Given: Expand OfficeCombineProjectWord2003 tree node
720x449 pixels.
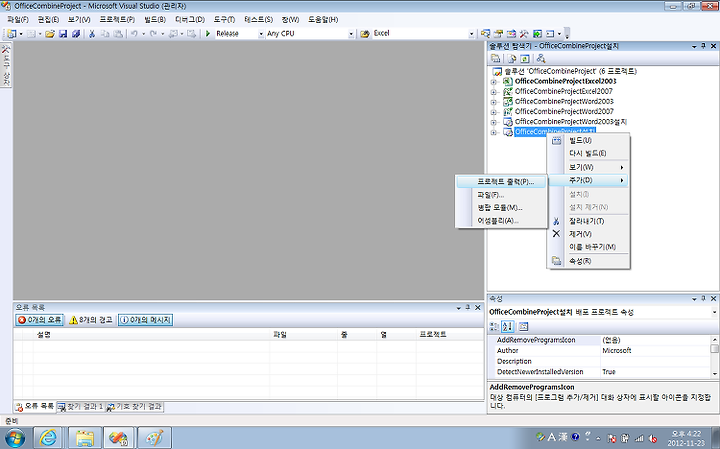Looking at the screenshot, I should (494, 102).
